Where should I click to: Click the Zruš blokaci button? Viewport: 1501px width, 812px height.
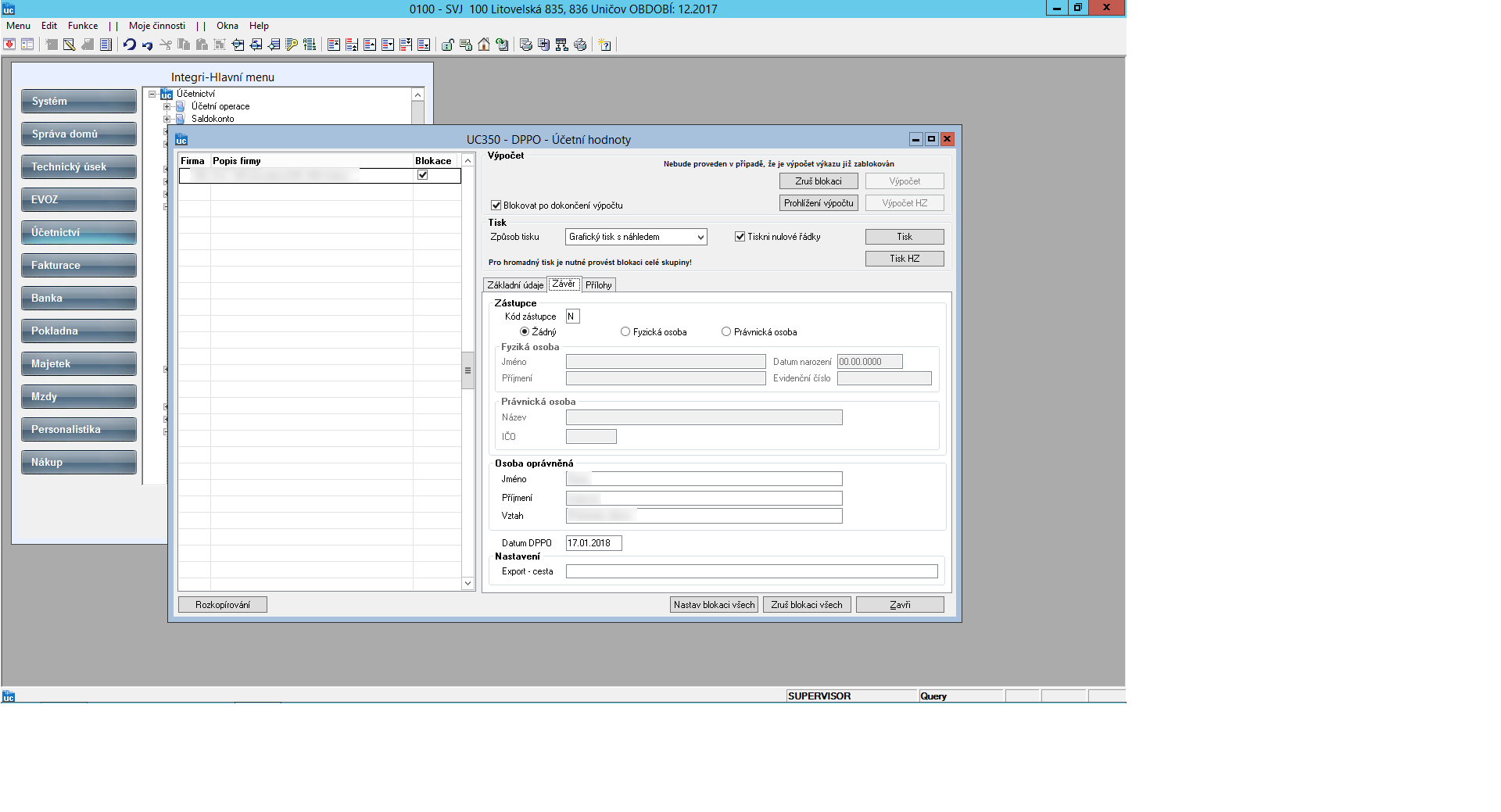coord(819,181)
